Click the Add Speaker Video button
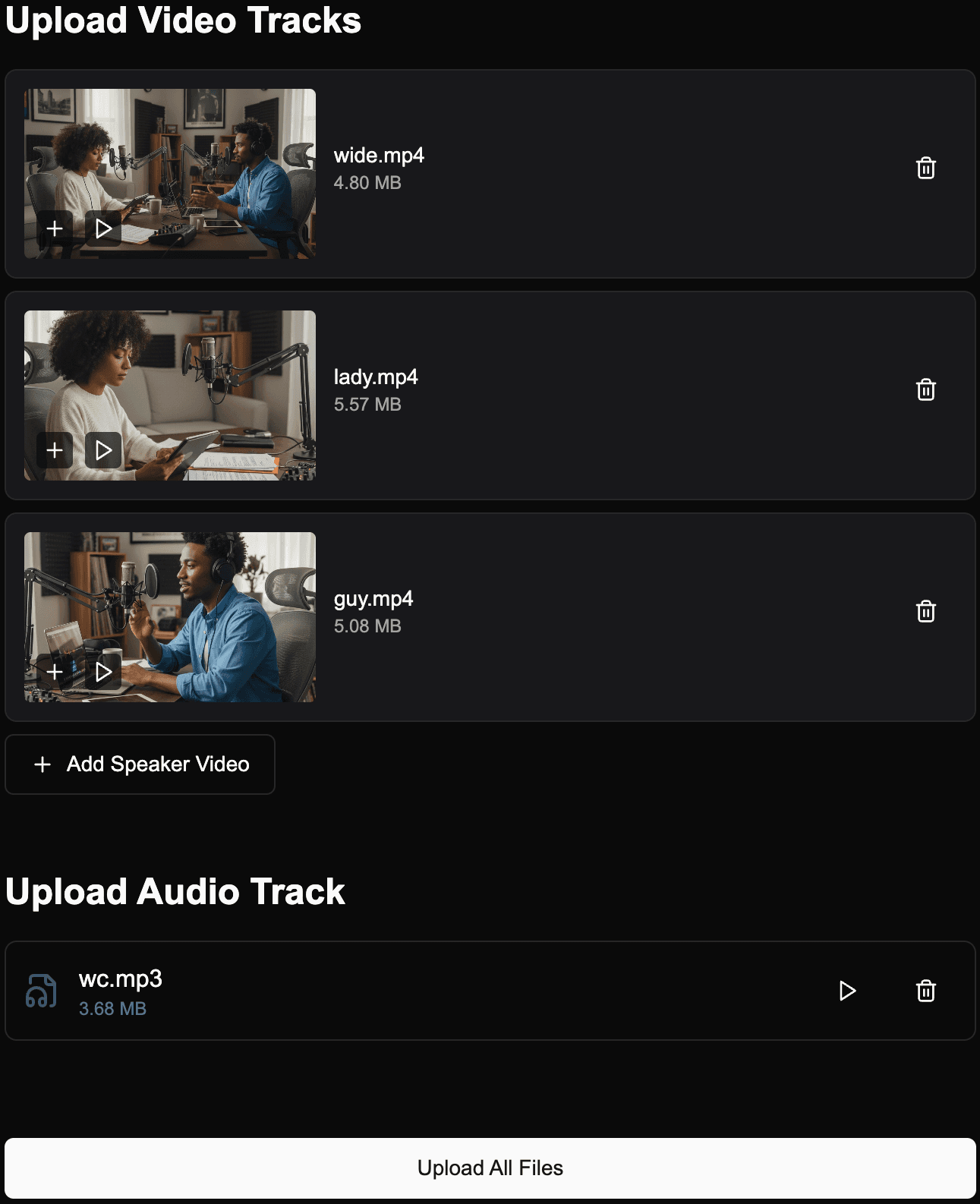Image resolution: width=980 pixels, height=1204 pixels. (x=140, y=764)
